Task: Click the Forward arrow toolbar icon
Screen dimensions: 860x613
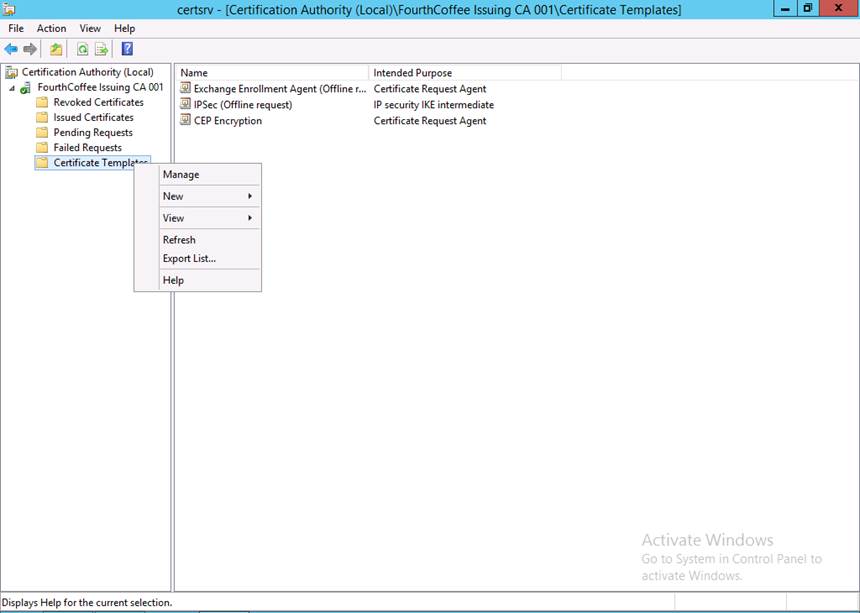Action: coord(30,49)
